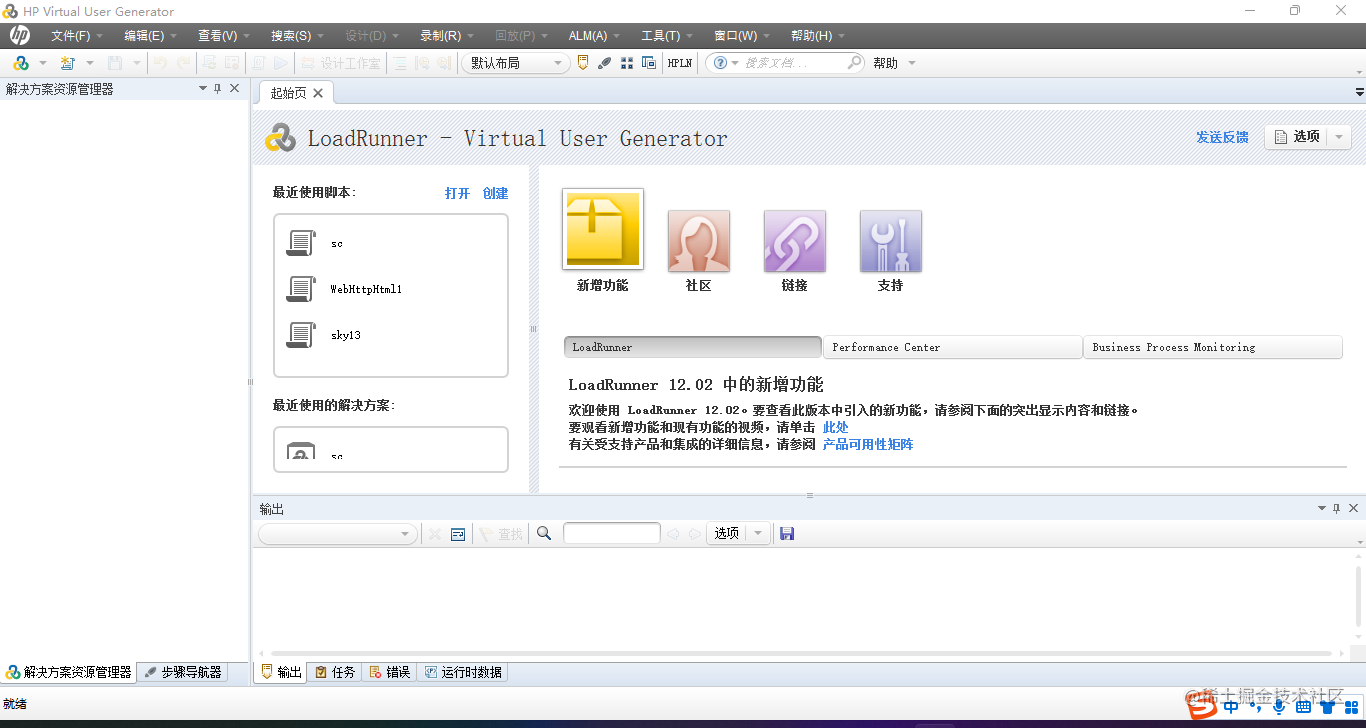
Task: Click the HPLN toolbar icon
Action: [x=679, y=62]
